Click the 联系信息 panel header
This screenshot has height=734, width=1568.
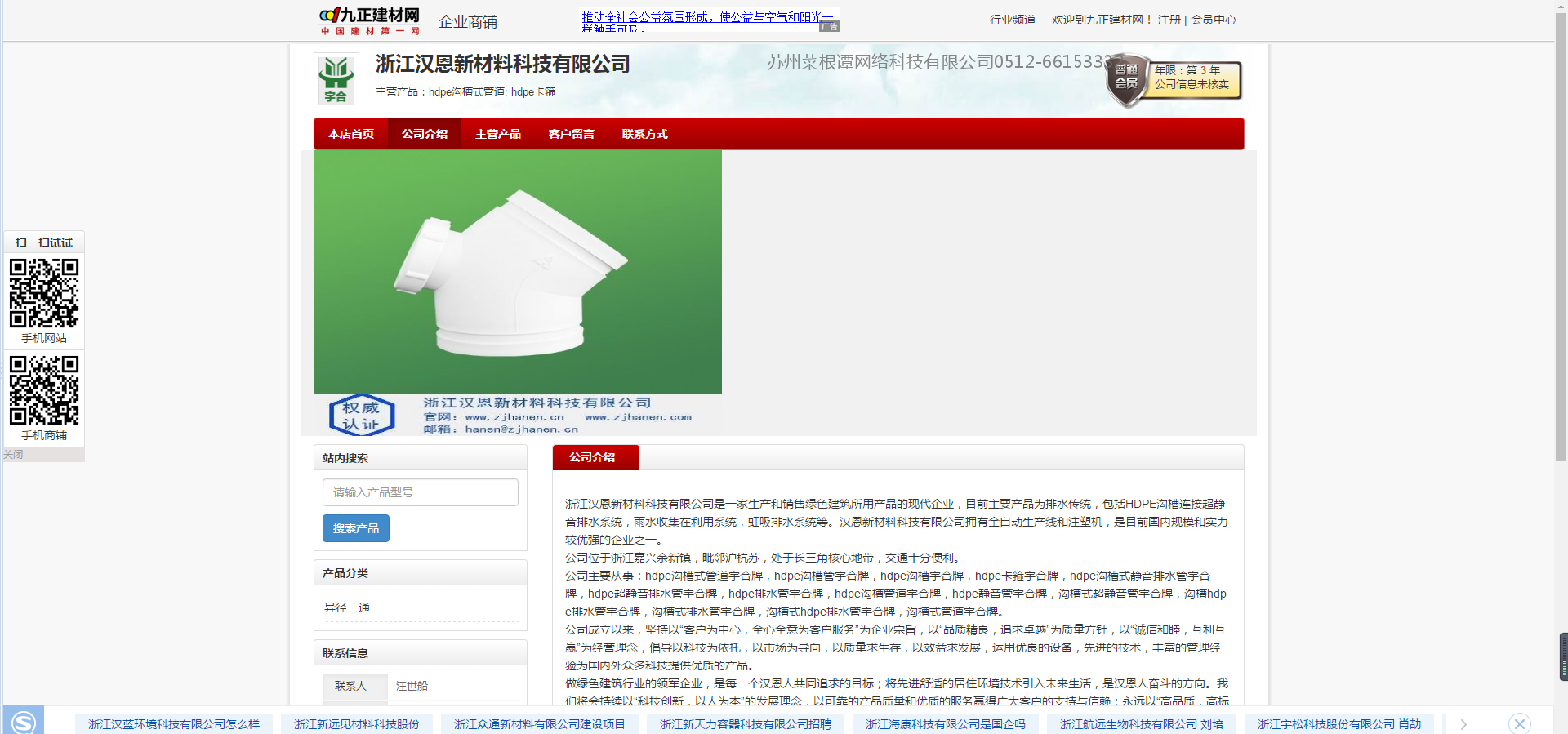pos(421,653)
